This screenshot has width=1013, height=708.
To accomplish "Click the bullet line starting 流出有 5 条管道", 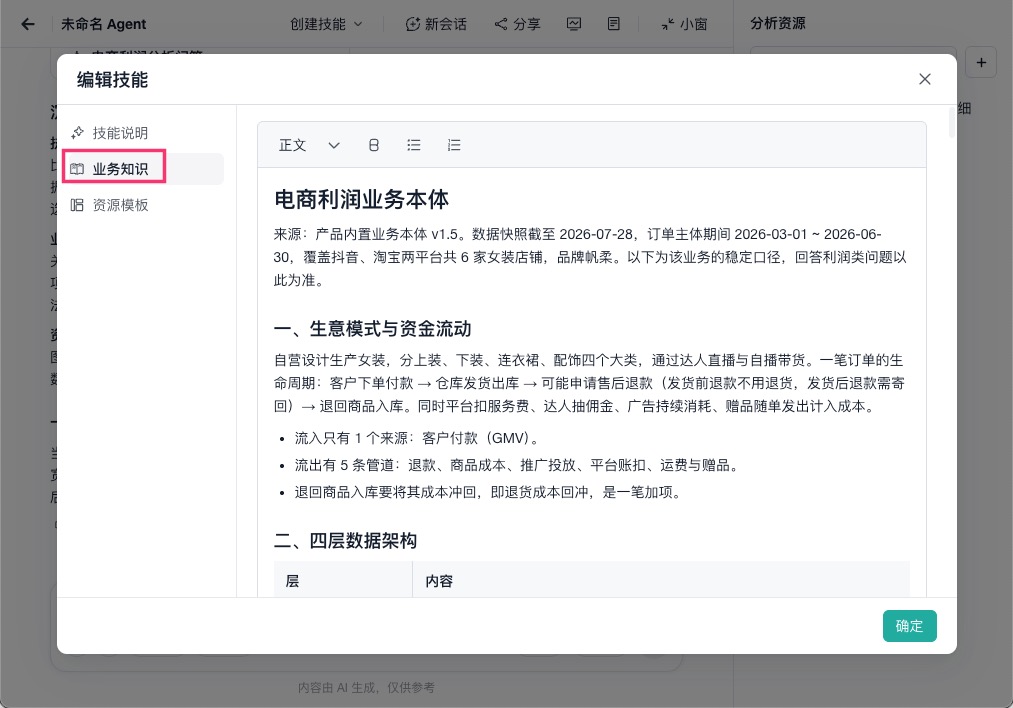I will coord(517,465).
